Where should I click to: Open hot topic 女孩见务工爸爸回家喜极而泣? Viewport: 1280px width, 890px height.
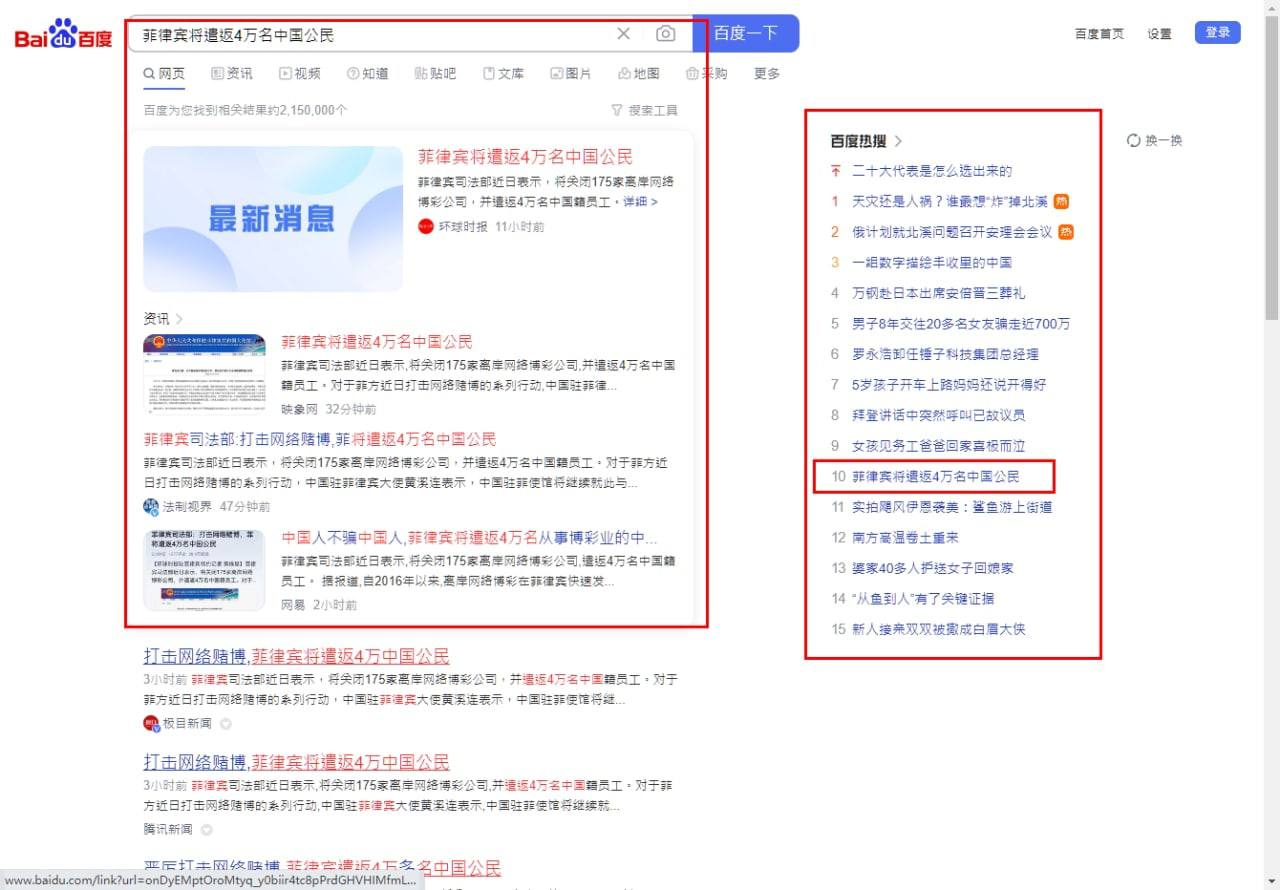938,445
